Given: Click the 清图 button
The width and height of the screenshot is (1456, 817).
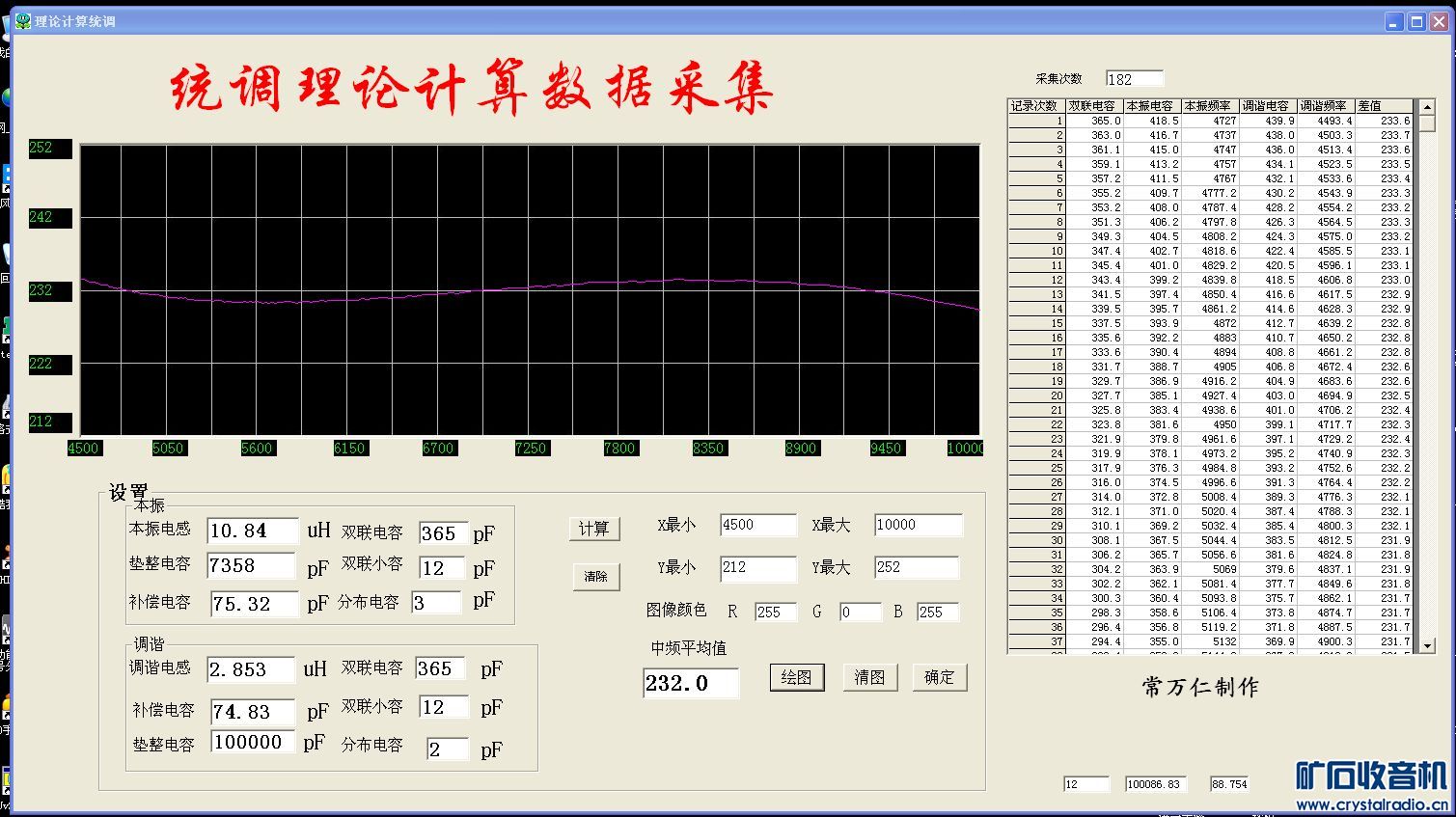Looking at the screenshot, I should [x=869, y=677].
